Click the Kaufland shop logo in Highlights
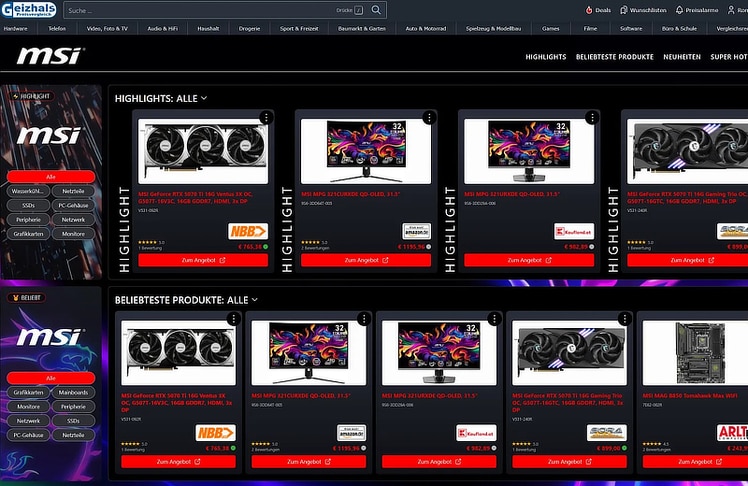This screenshot has height=486, width=748. [x=574, y=231]
